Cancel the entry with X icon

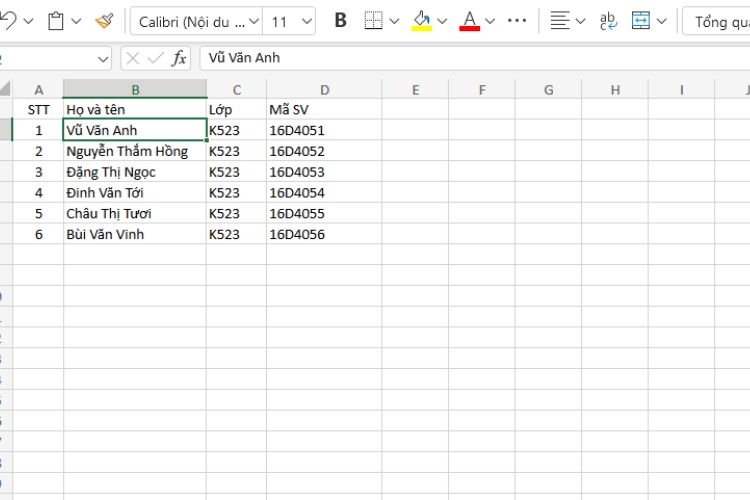pyautogui.click(x=133, y=58)
